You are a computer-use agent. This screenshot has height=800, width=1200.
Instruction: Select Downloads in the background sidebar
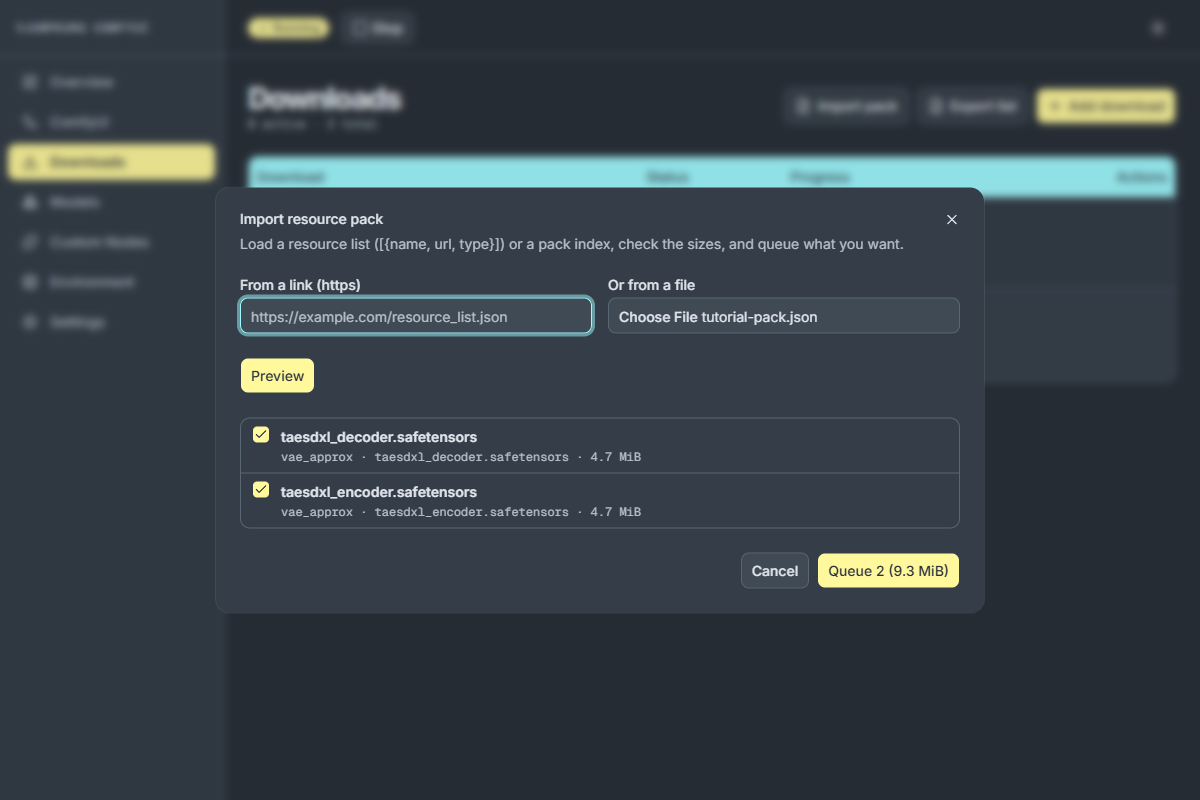(x=112, y=162)
